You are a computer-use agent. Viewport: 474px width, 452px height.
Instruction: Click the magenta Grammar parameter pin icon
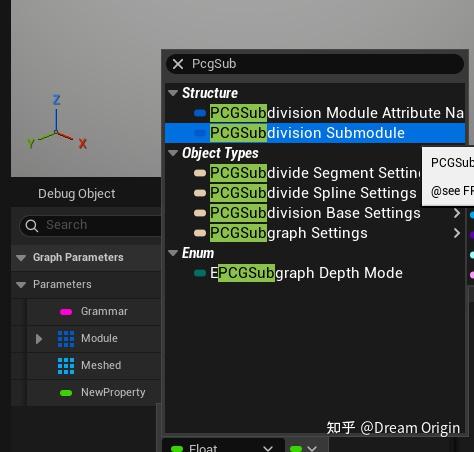(66, 312)
